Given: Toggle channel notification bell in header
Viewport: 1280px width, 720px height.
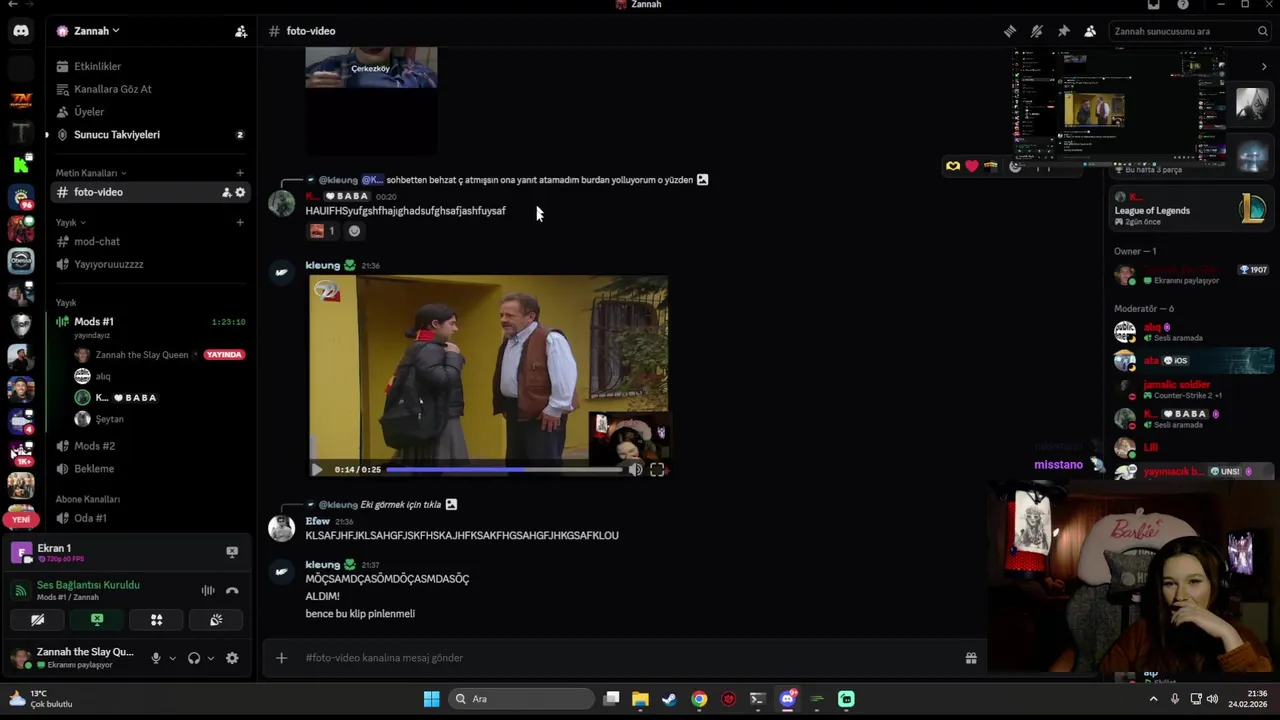Looking at the screenshot, I should click(1037, 31).
